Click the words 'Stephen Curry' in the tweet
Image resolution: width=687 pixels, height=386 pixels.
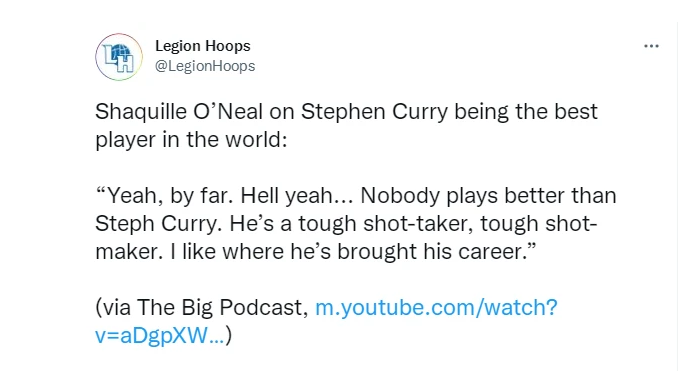375,111
